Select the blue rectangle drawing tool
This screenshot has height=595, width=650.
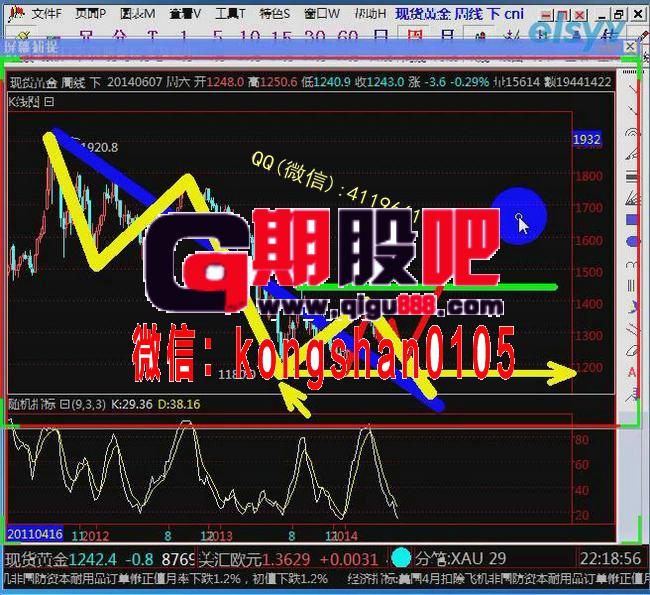coord(633,220)
